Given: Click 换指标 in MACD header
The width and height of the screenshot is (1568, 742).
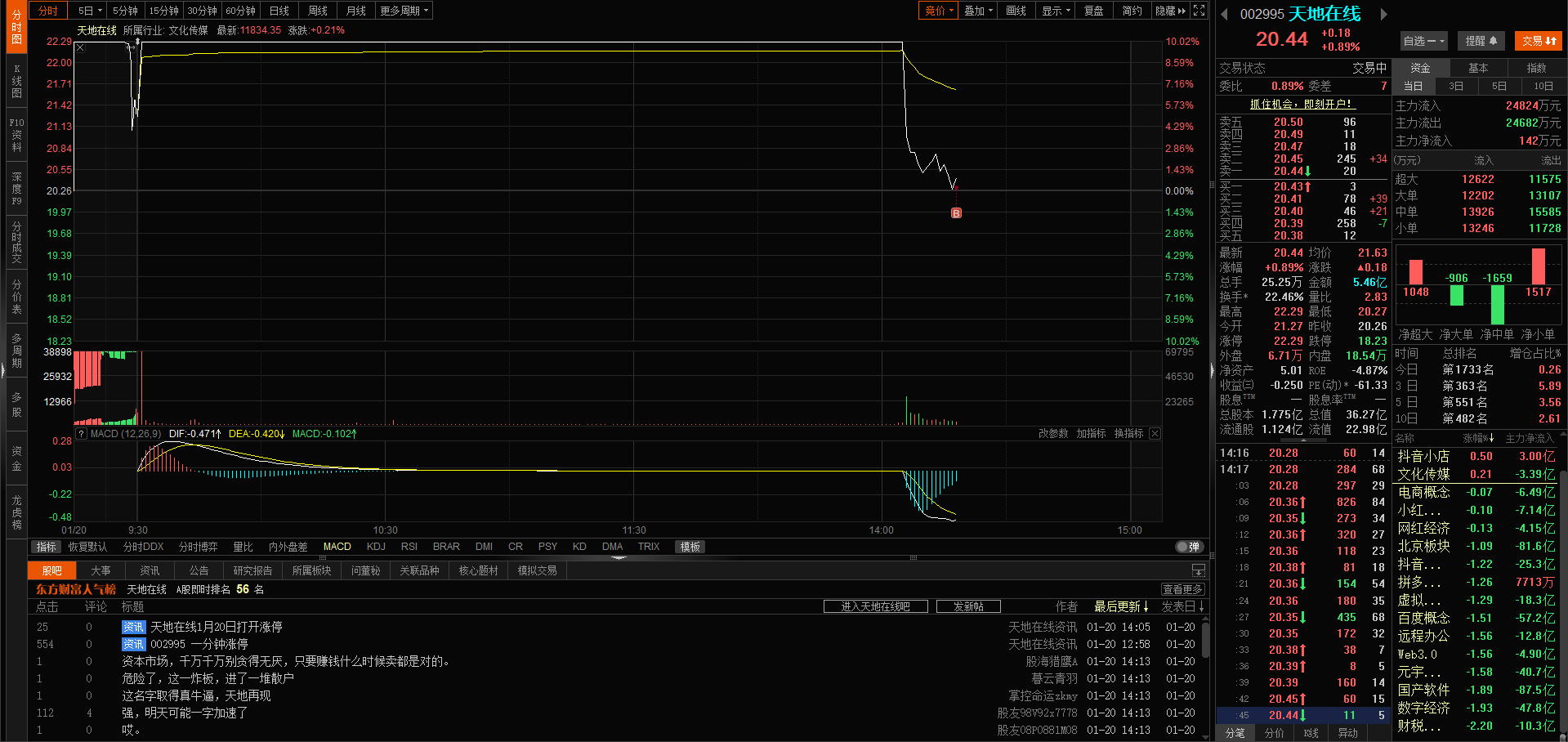Looking at the screenshot, I should pos(1128,433).
